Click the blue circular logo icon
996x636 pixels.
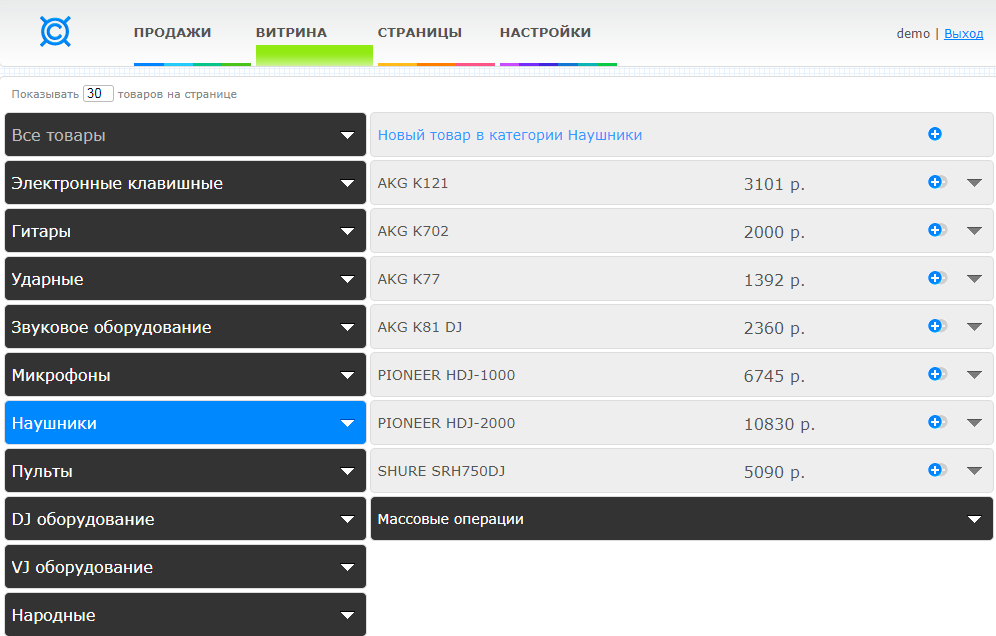click(x=55, y=32)
